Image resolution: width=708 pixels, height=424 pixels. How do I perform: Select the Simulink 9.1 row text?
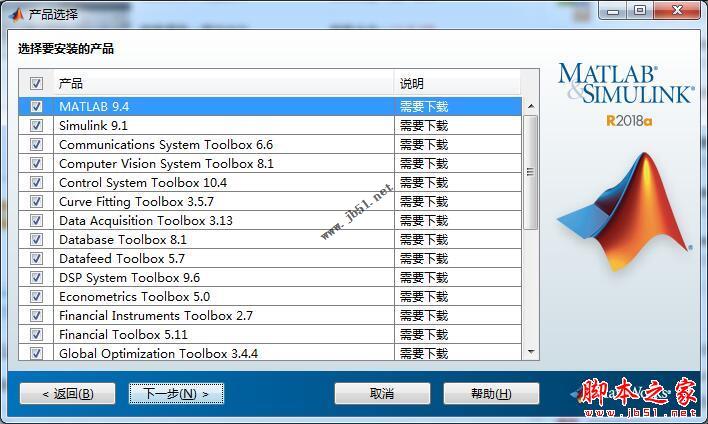93,126
